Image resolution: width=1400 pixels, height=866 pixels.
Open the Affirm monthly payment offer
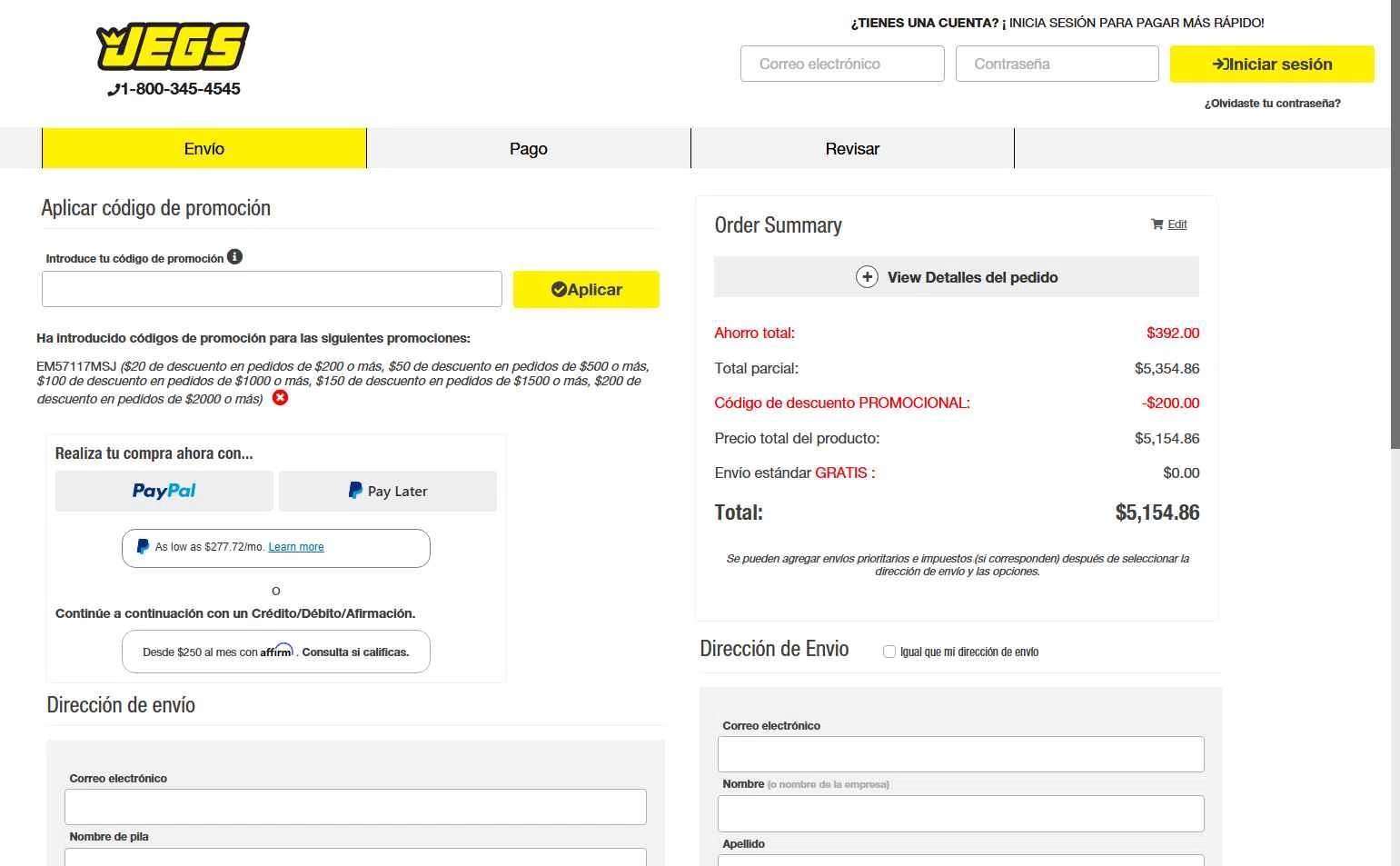[x=276, y=652]
